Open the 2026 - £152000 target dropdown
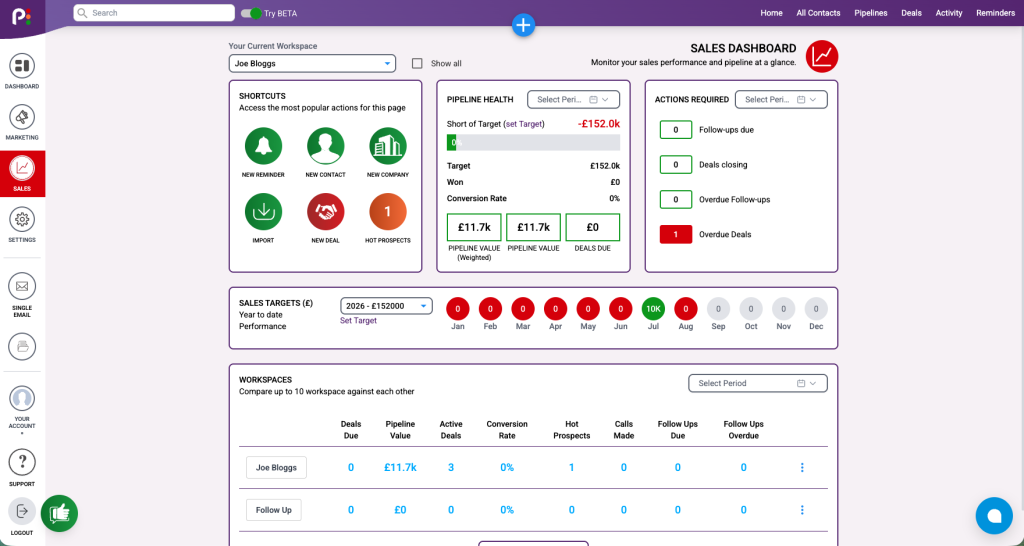 click(x=386, y=306)
